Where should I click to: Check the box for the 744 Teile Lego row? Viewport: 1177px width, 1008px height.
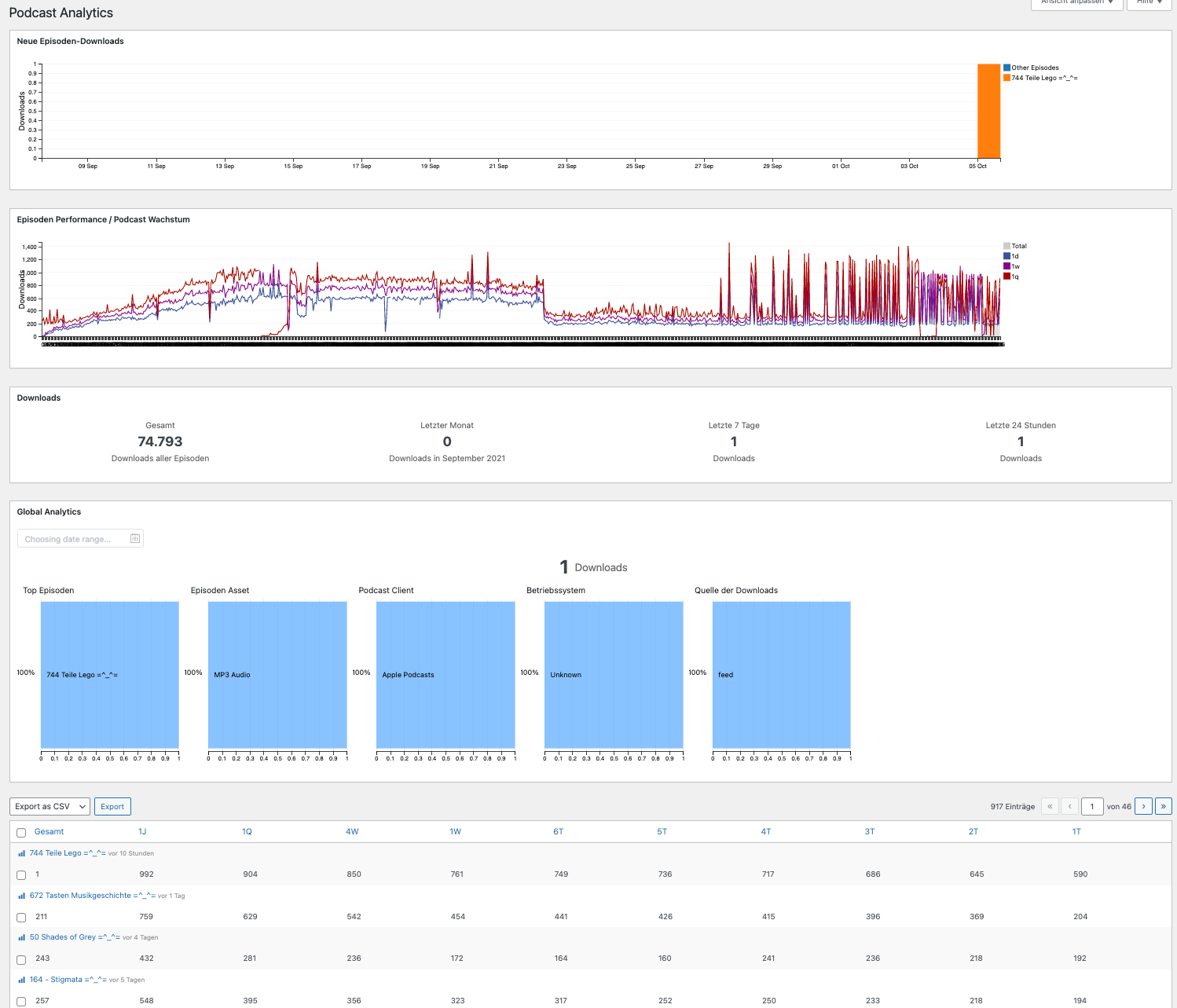tap(21, 875)
